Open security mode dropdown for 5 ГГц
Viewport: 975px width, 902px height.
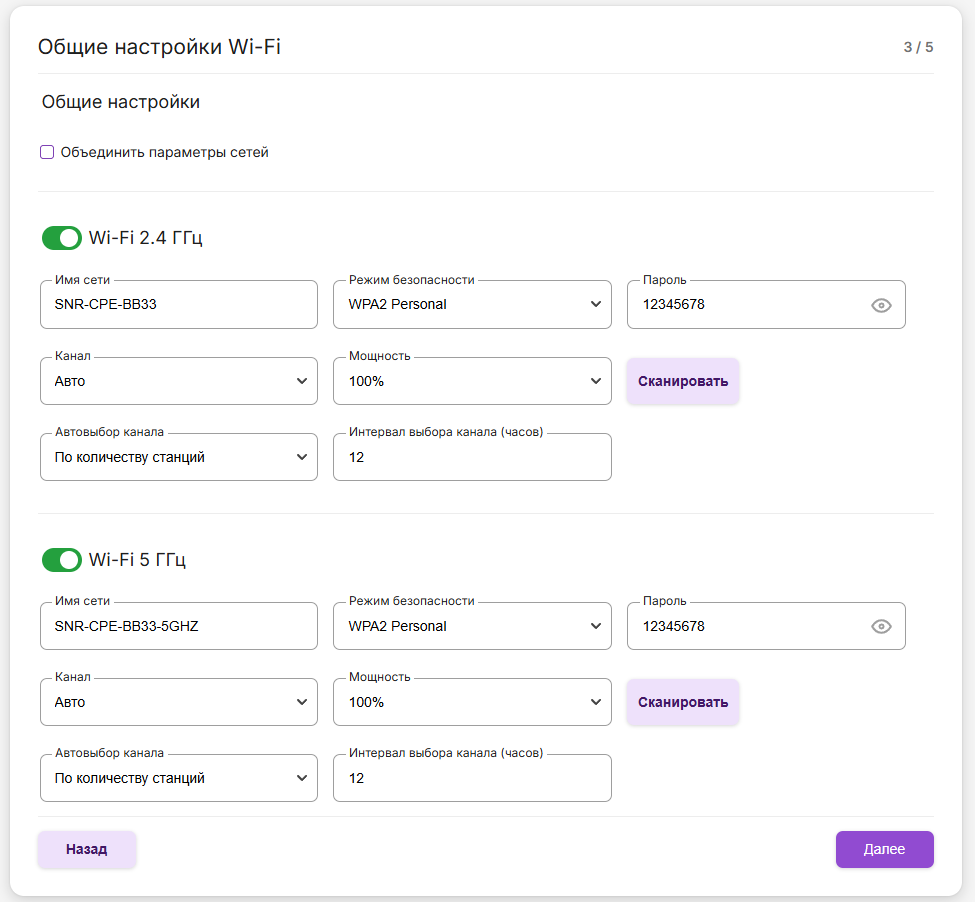(x=472, y=627)
